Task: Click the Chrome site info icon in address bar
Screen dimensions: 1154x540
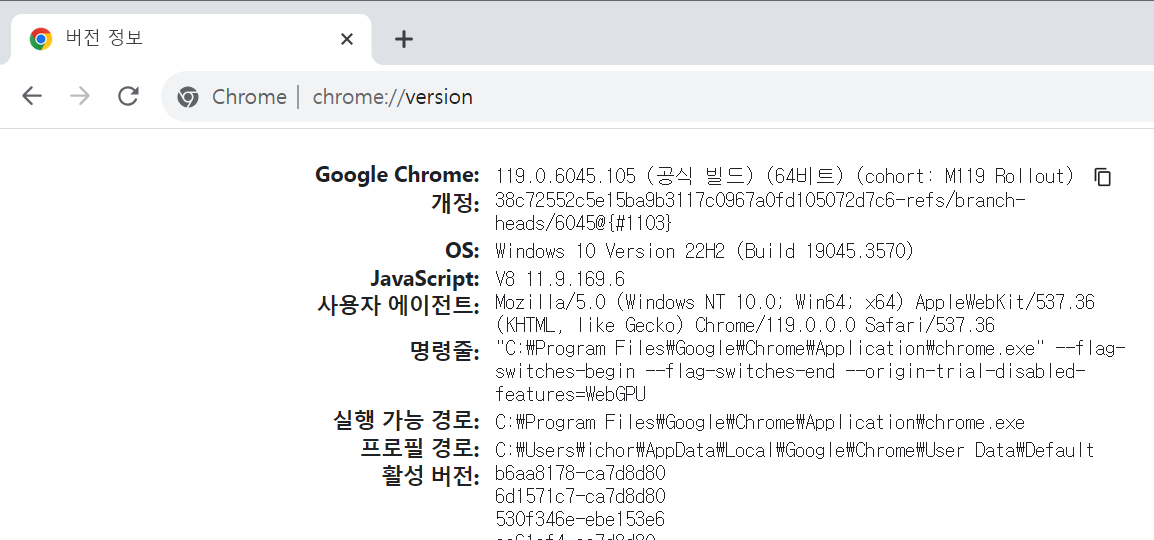Action: point(188,97)
